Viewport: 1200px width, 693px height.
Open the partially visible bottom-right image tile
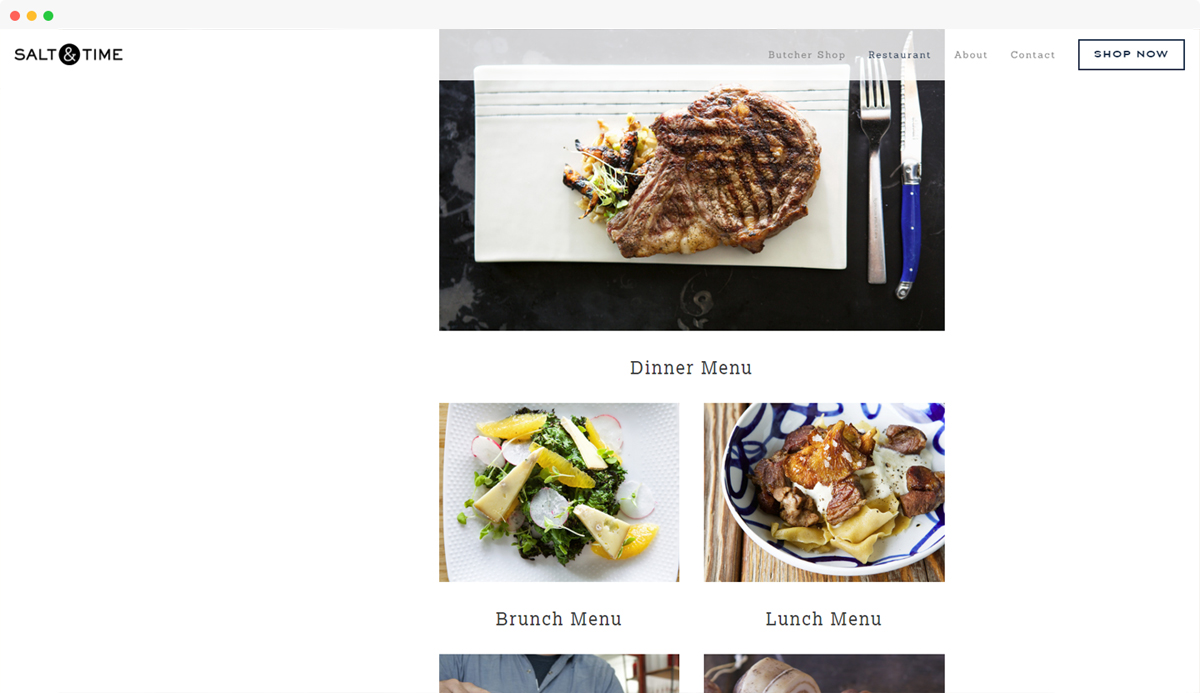coord(824,673)
